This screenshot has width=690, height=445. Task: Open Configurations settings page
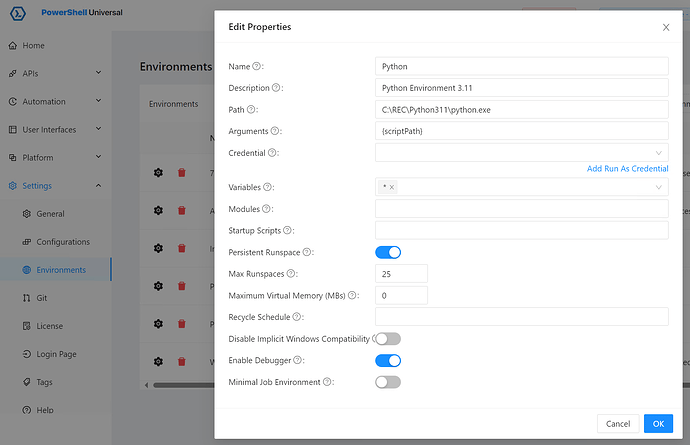[x=55, y=242]
